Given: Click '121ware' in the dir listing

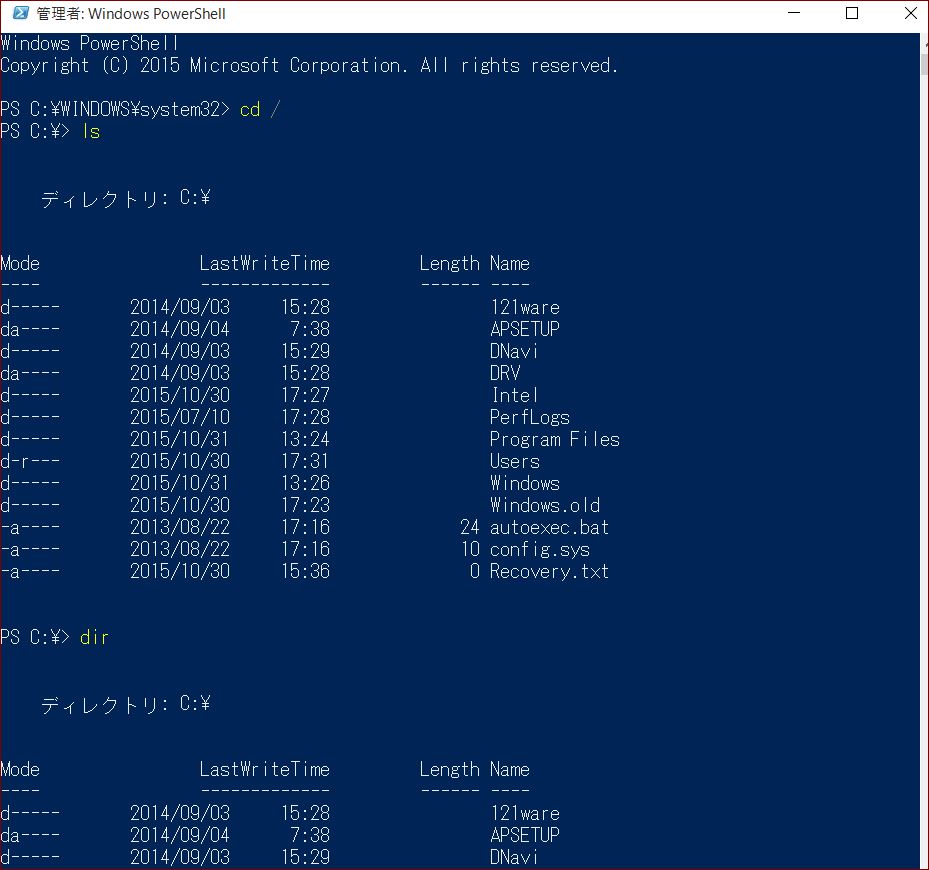Looking at the screenshot, I should 525,813.
